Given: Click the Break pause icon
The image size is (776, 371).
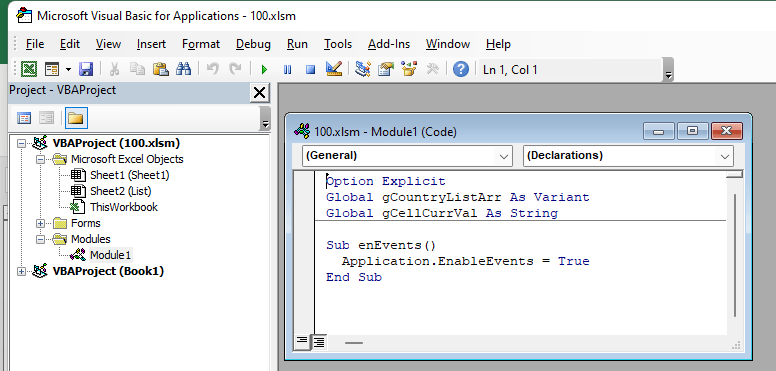Looking at the screenshot, I should [x=288, y=70].
